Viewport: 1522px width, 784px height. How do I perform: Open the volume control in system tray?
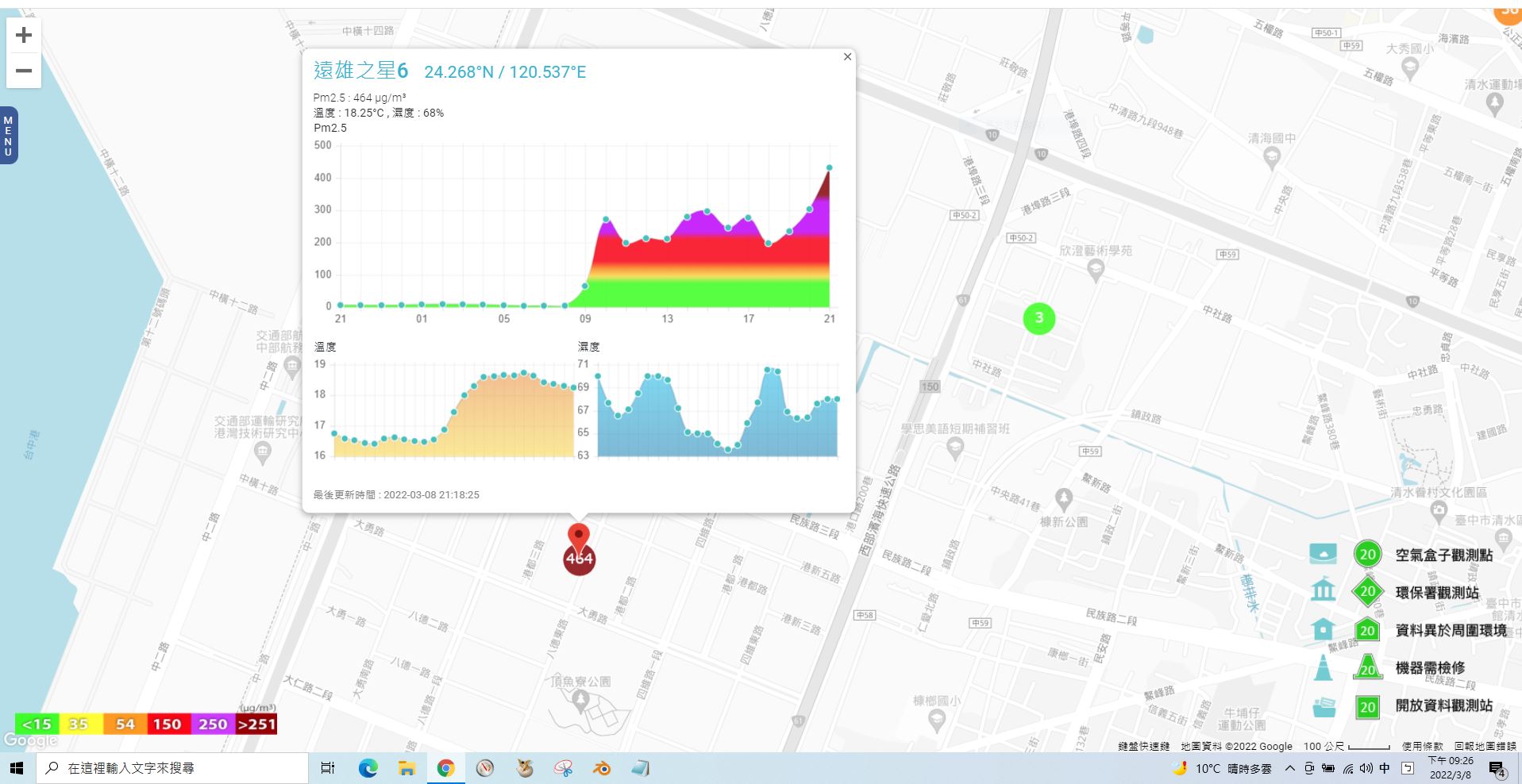pos(1366,768)
